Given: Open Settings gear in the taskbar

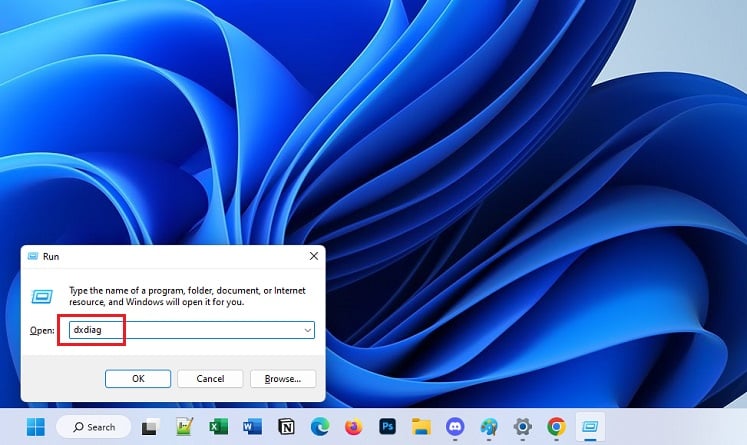Looking at the screenshot, I should (x=523, y=426).
